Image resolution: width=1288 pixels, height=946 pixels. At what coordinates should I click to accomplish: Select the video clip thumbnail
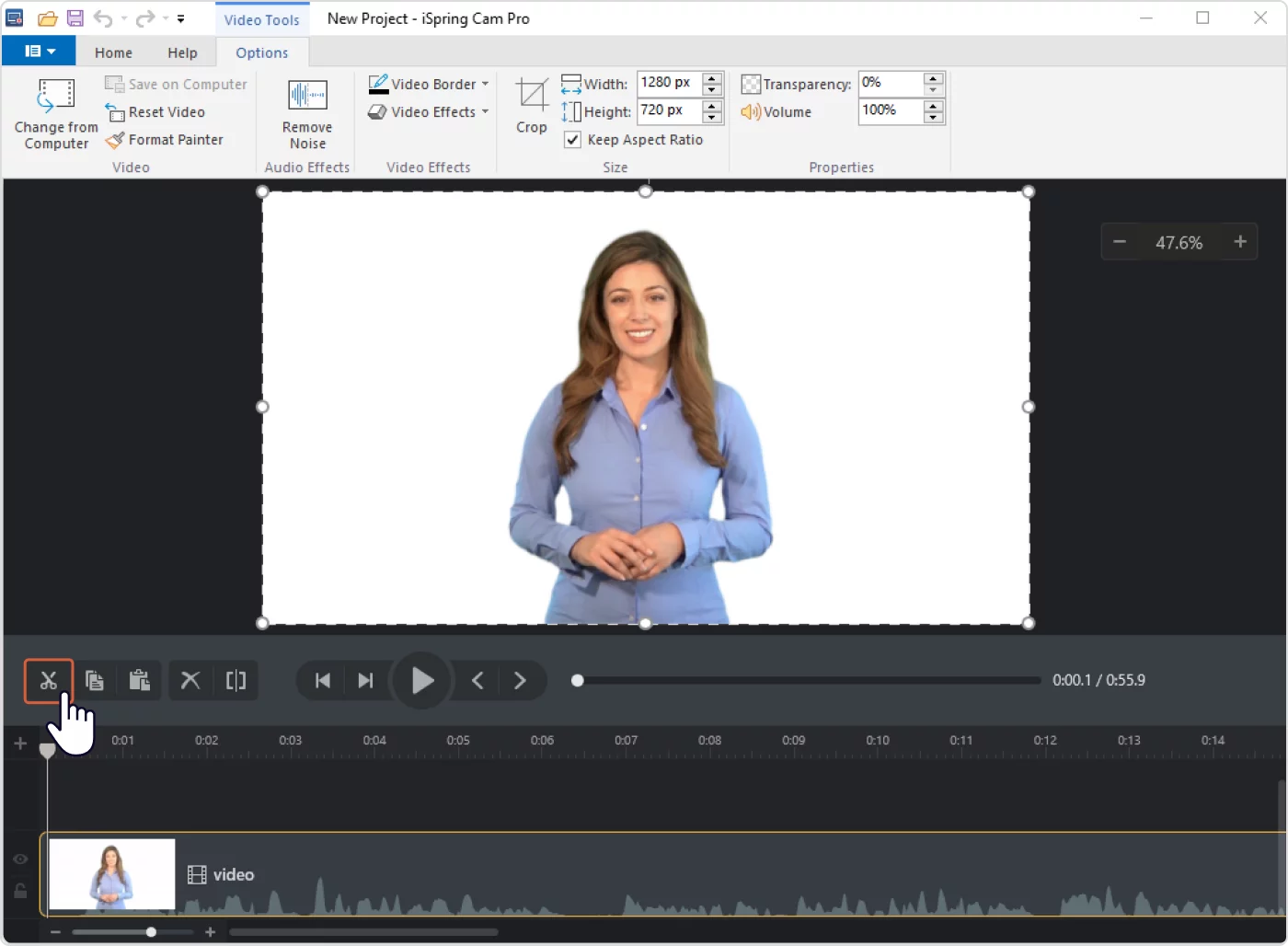111,874
